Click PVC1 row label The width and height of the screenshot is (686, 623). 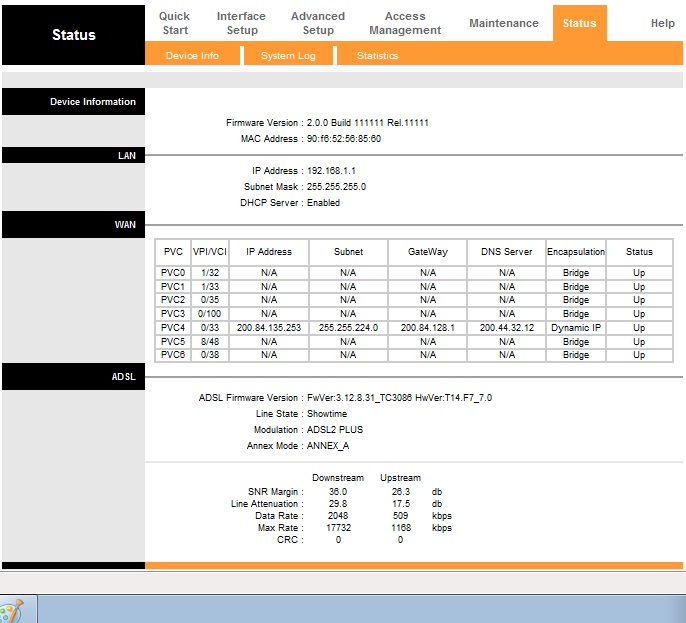click(x=173, y=287)
